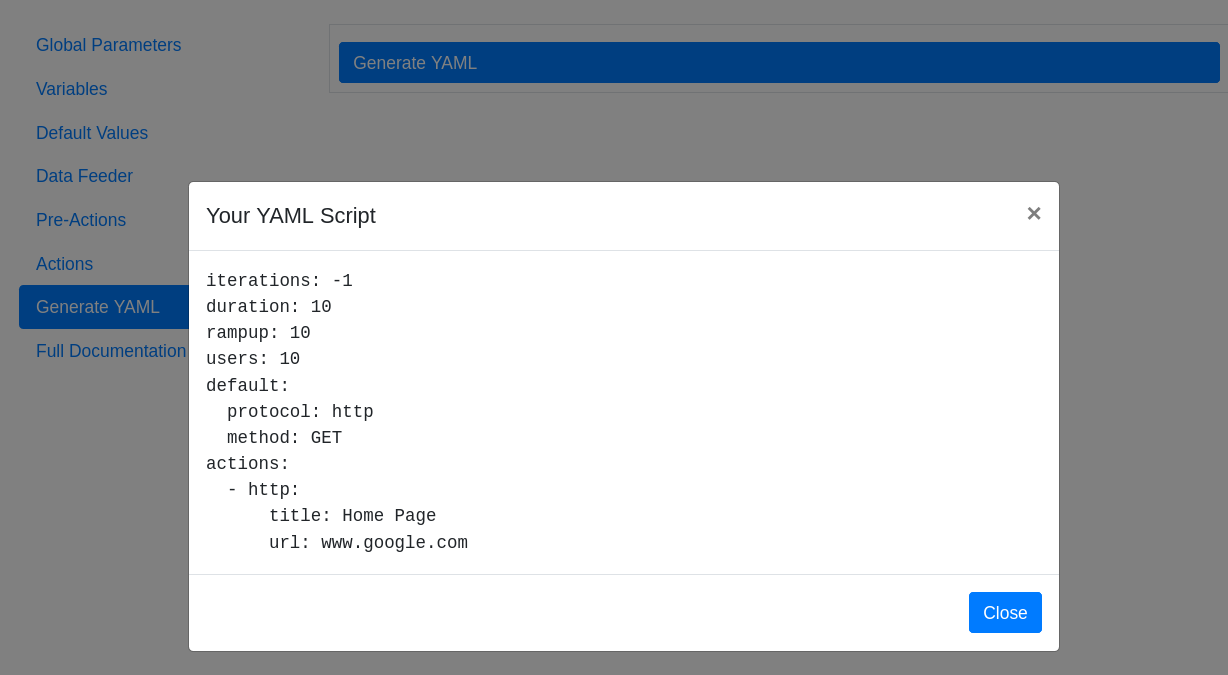Screen dimensions: 1228x675
Task: Select the url www.google.com line
Action: [x=368, y=542]
